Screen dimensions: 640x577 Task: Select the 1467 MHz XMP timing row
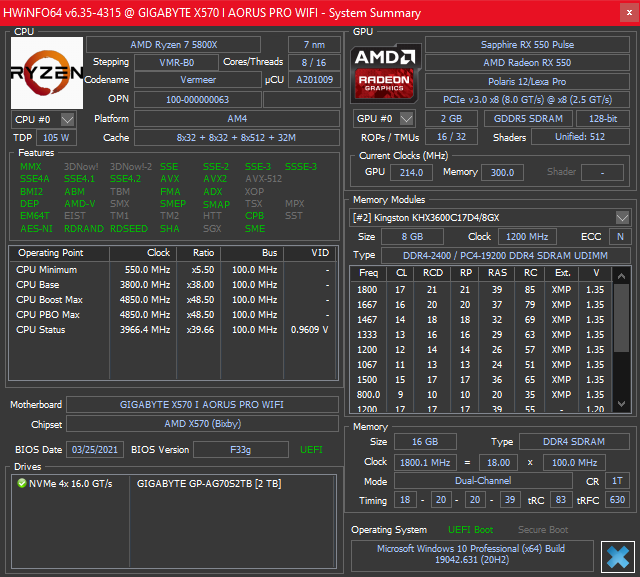point(481,320)
